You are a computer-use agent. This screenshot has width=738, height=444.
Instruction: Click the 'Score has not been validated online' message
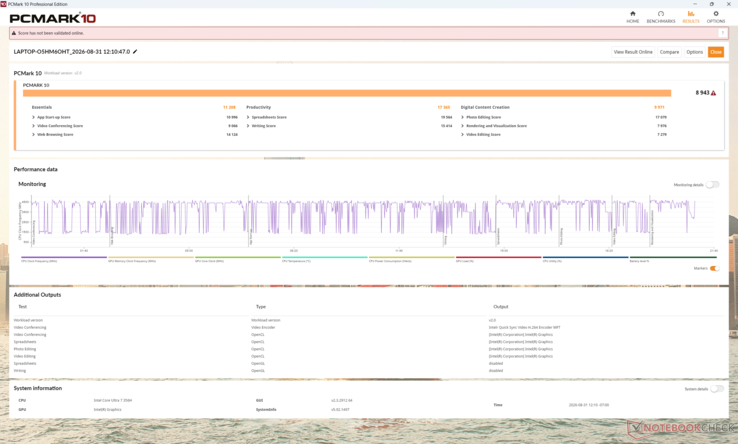click(x=51, y=33)
